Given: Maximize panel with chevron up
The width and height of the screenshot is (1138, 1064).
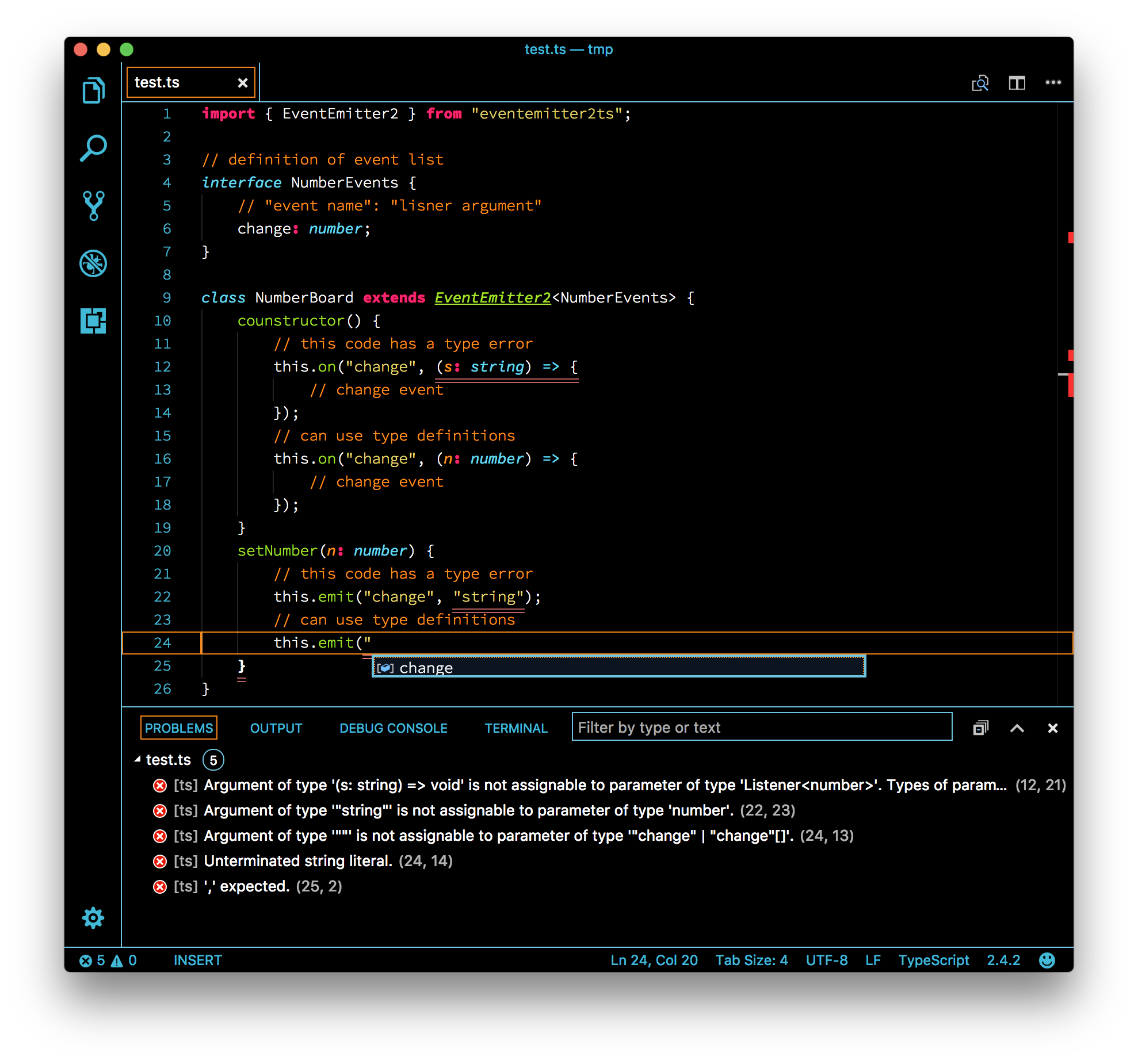Looking at the screenshot, I should tap(1017, 728).
